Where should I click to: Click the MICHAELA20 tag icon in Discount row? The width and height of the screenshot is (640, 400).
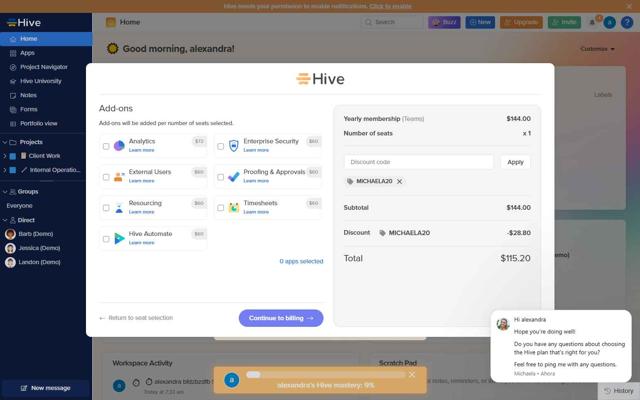pyautogui.click(x=382, y=233)
